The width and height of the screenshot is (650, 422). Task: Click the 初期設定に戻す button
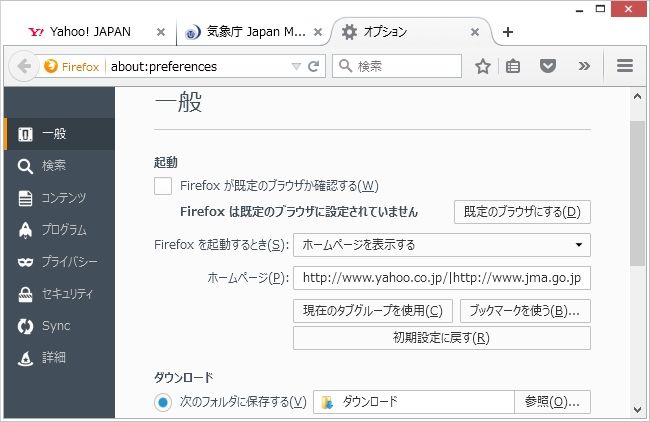(442, 338)
